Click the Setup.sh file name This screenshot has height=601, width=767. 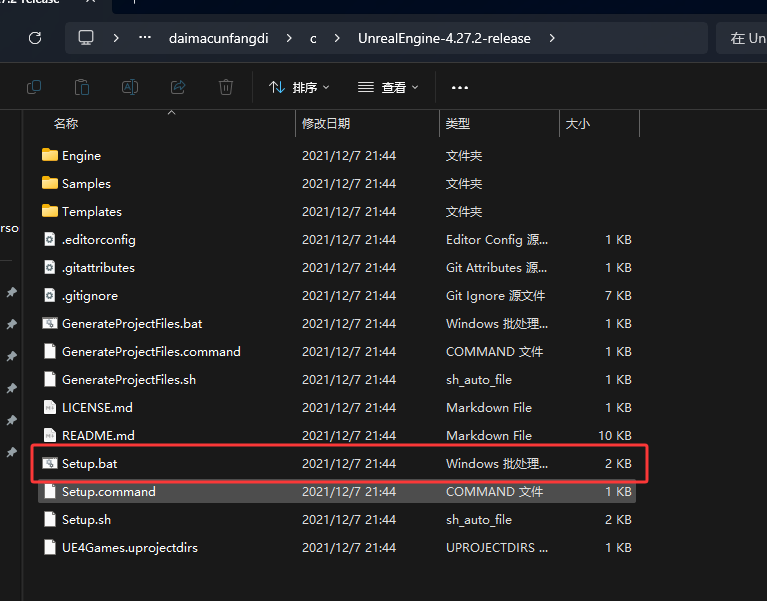[86, 519]
